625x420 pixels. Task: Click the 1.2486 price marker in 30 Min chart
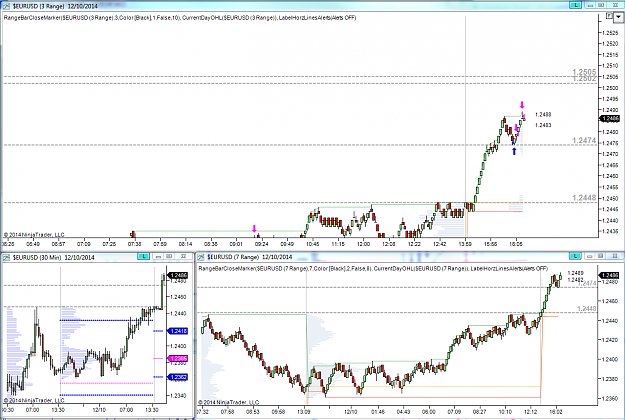[179, 275]
